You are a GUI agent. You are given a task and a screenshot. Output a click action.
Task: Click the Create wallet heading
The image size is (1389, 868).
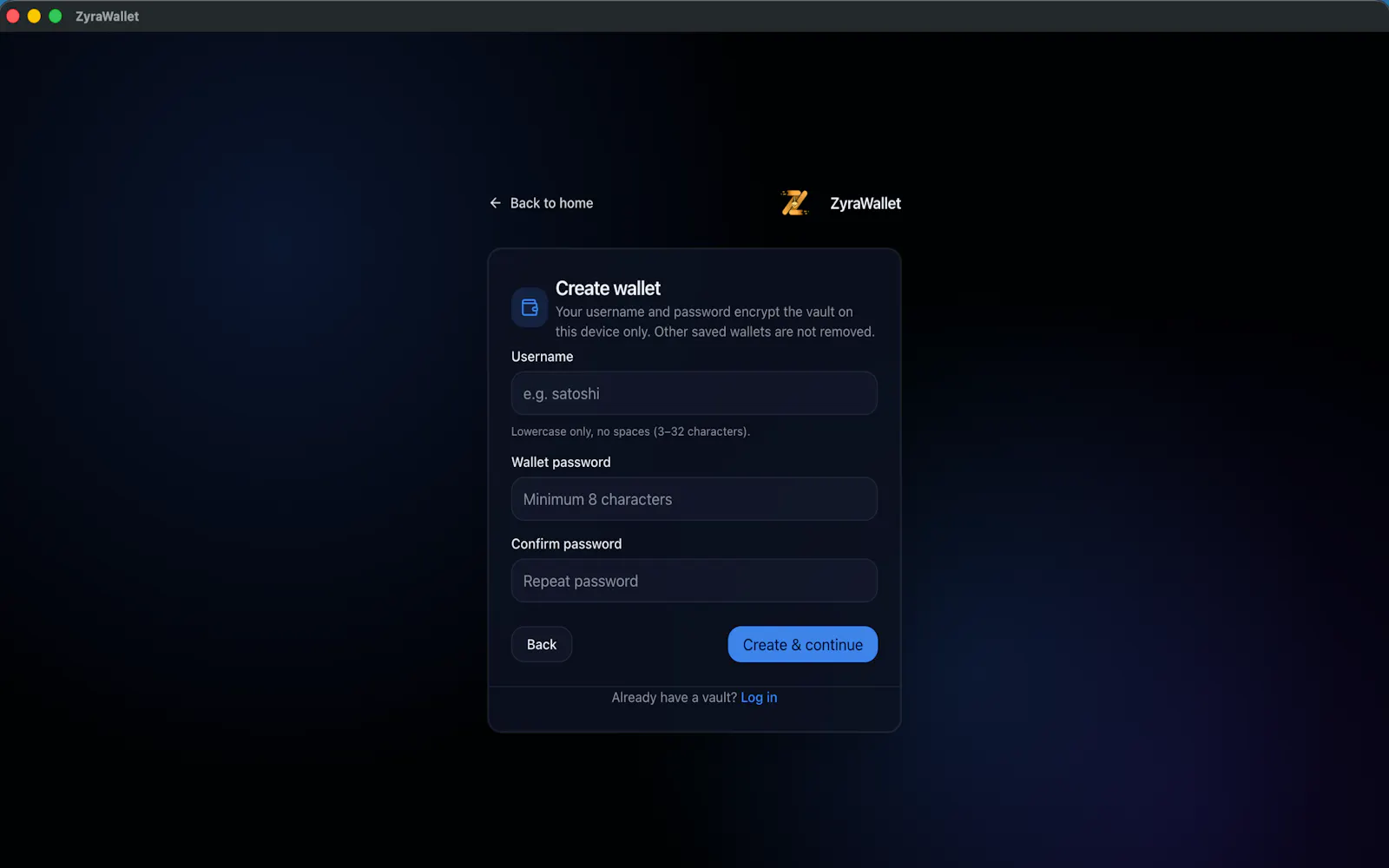(x=608, y=288)
